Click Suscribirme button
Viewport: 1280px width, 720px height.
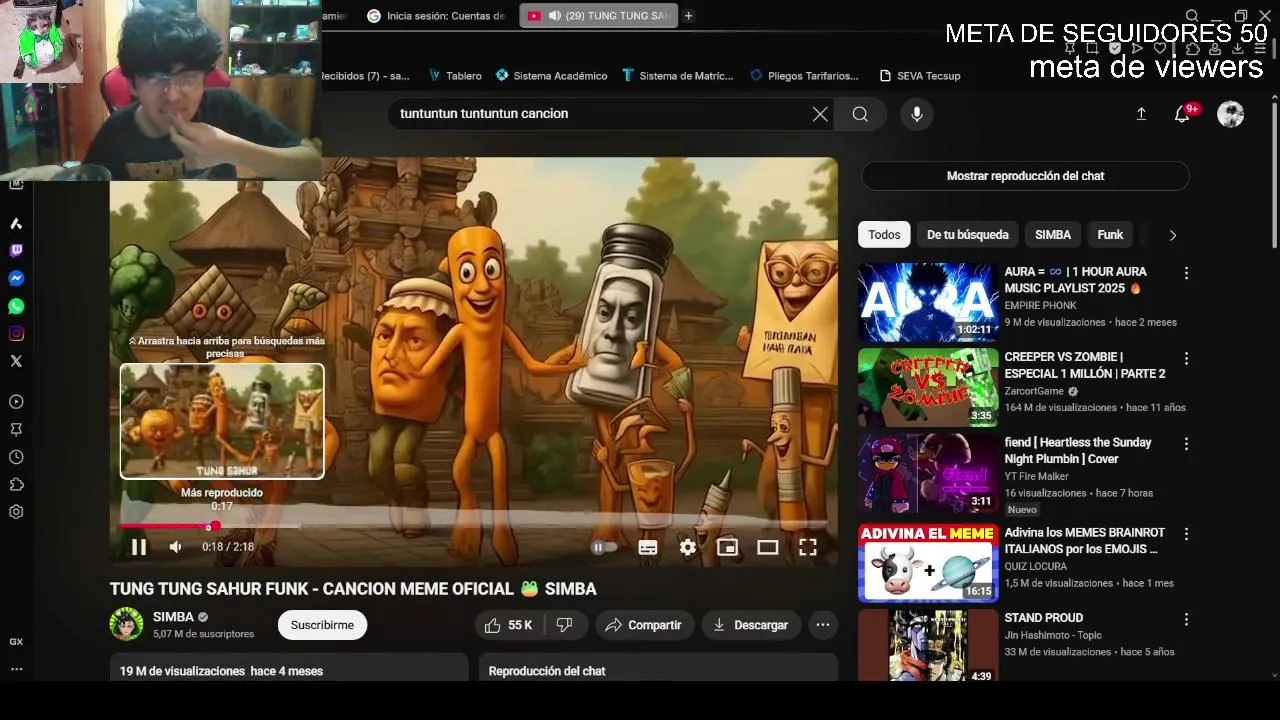pos(322,625)
